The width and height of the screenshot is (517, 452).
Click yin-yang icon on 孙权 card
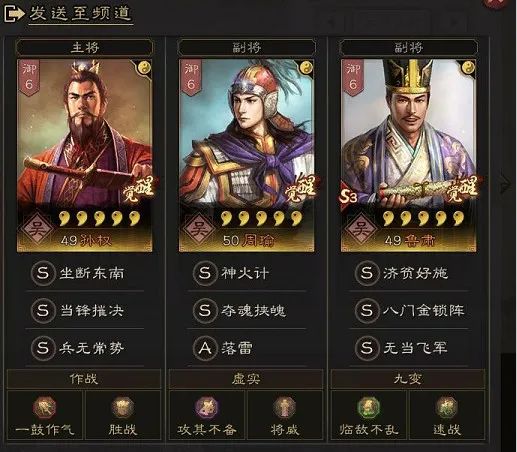tap(145, 68)
